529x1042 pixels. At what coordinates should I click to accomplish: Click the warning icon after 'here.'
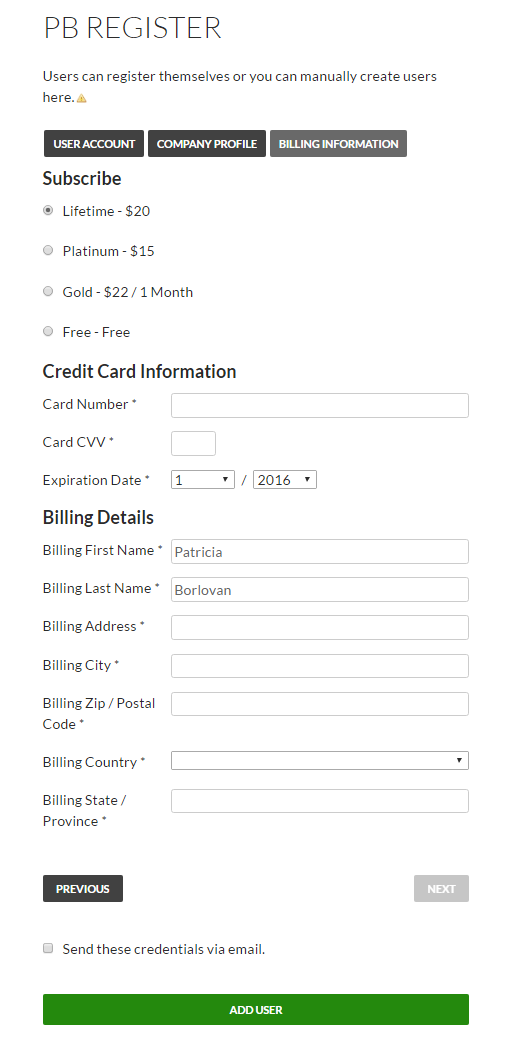[81, 98]
